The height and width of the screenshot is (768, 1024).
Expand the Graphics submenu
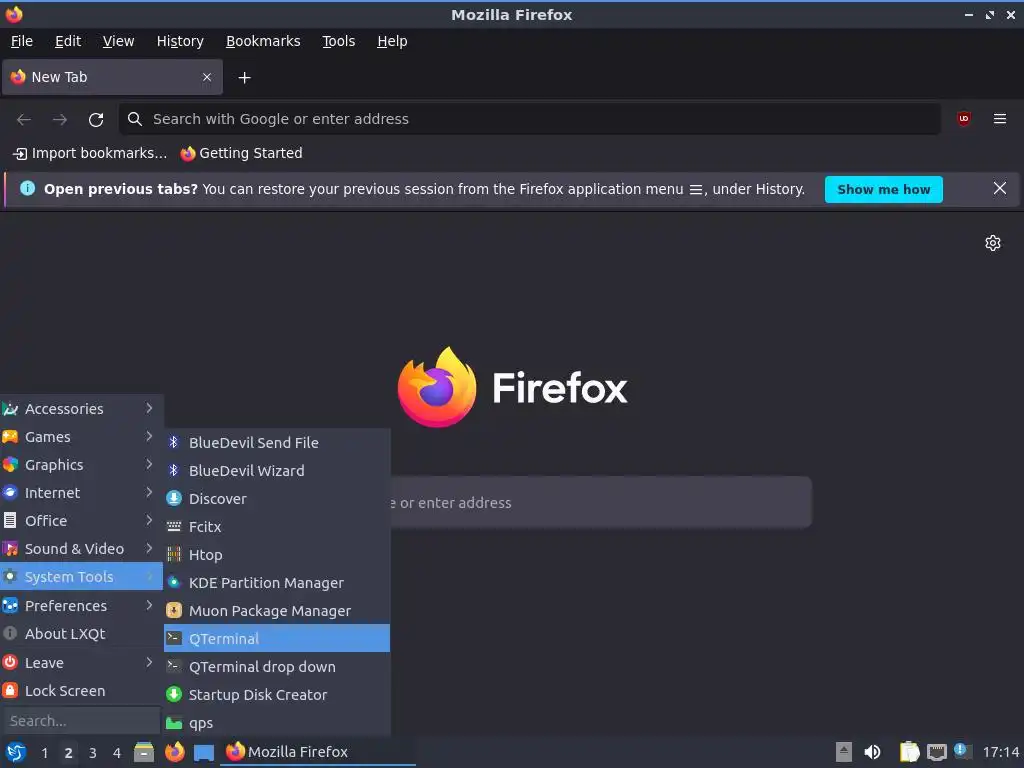(x=82, y=464)
